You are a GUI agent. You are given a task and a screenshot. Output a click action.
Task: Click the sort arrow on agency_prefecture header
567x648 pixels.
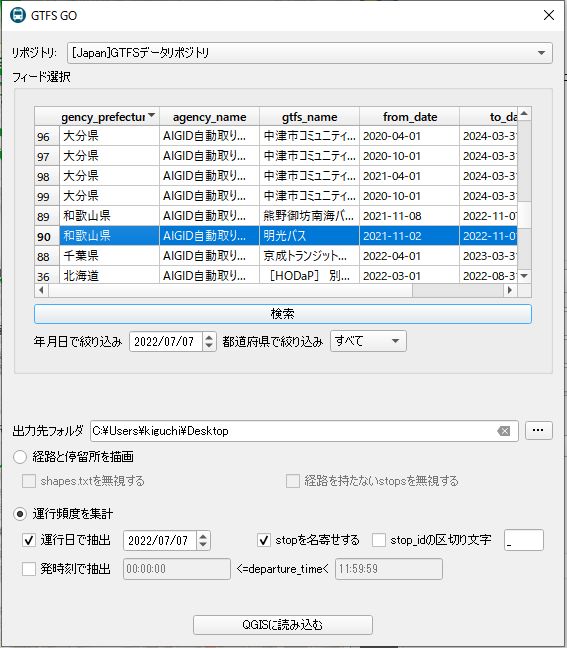click(x=151, y=115)
